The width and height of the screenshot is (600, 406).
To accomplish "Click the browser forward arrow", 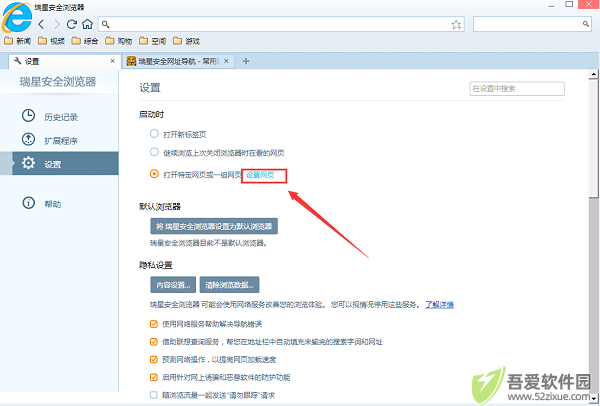I will [x=57, y=24].
